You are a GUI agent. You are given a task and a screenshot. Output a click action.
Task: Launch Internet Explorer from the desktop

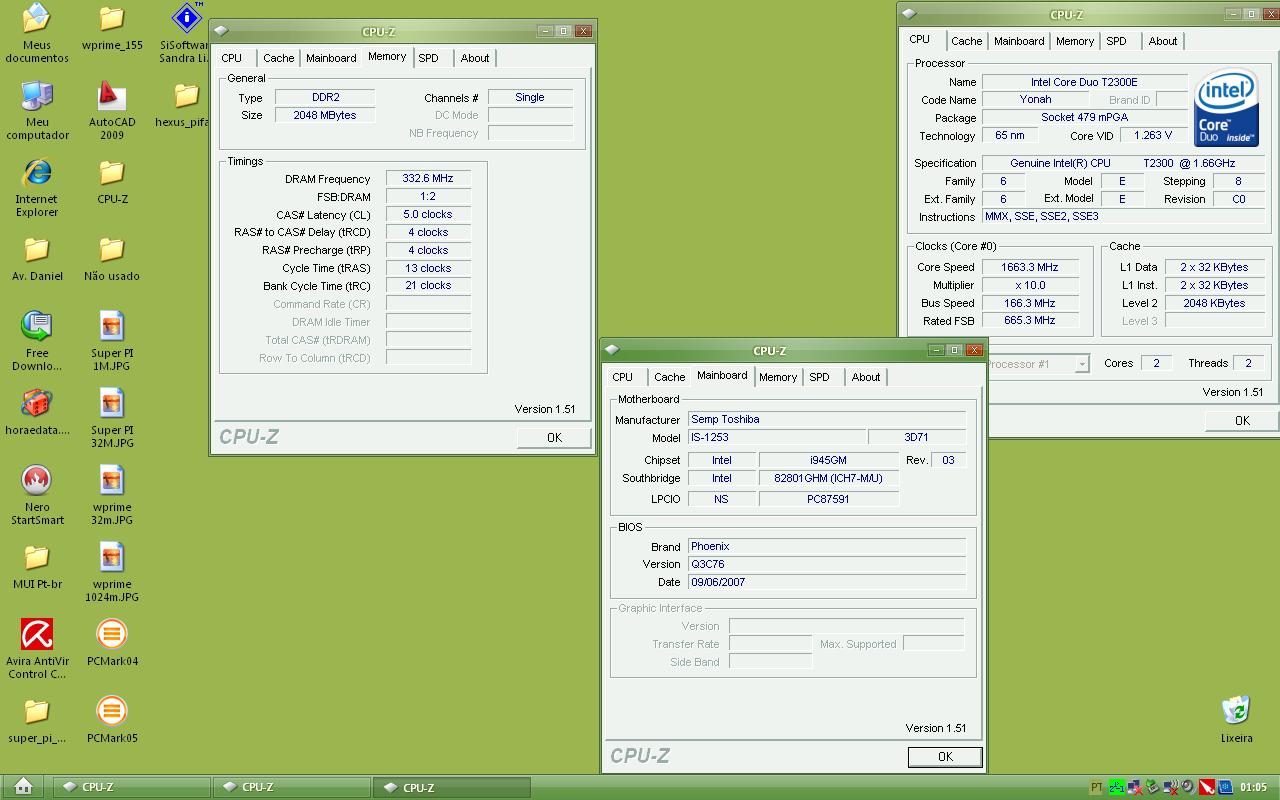(x=37, y=187)
